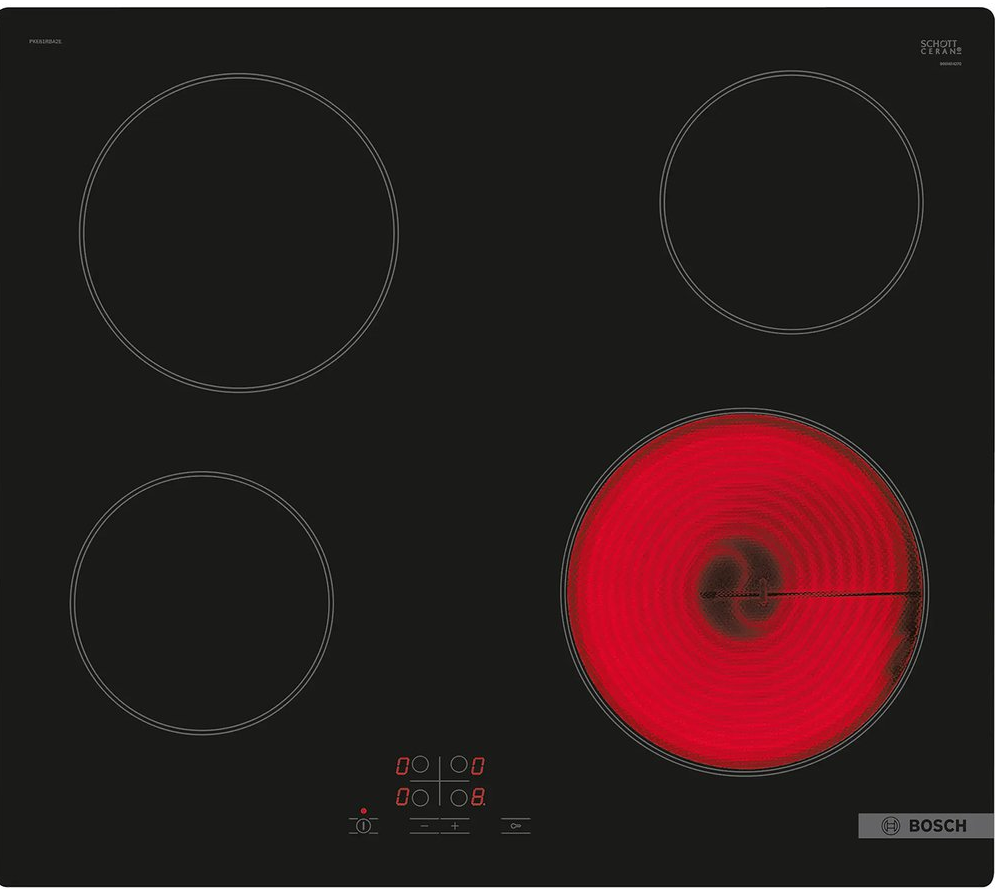Click the bottom-left cooking zone ring
This screenshot has height=889, width=995.
click(x=202, y=602)
